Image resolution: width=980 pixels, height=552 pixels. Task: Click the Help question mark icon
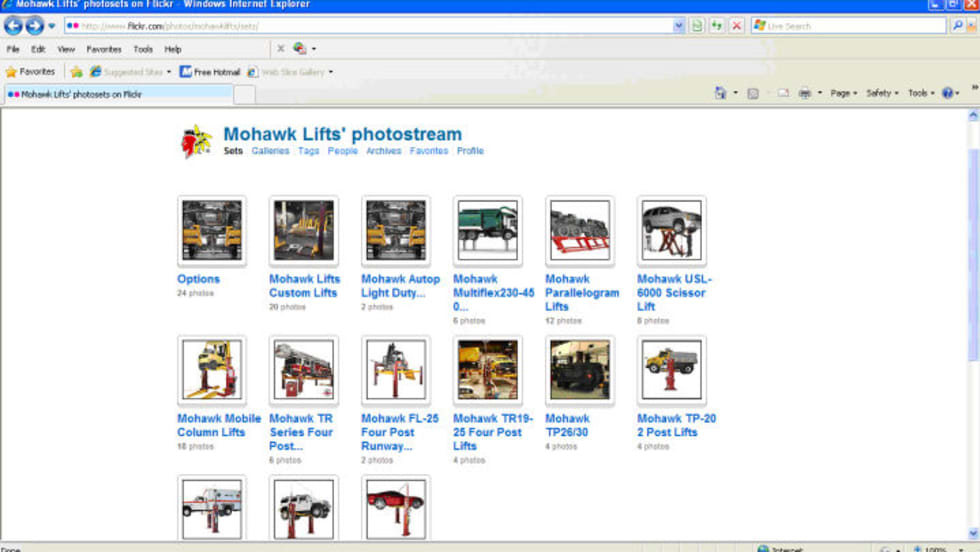click(947, 93)
